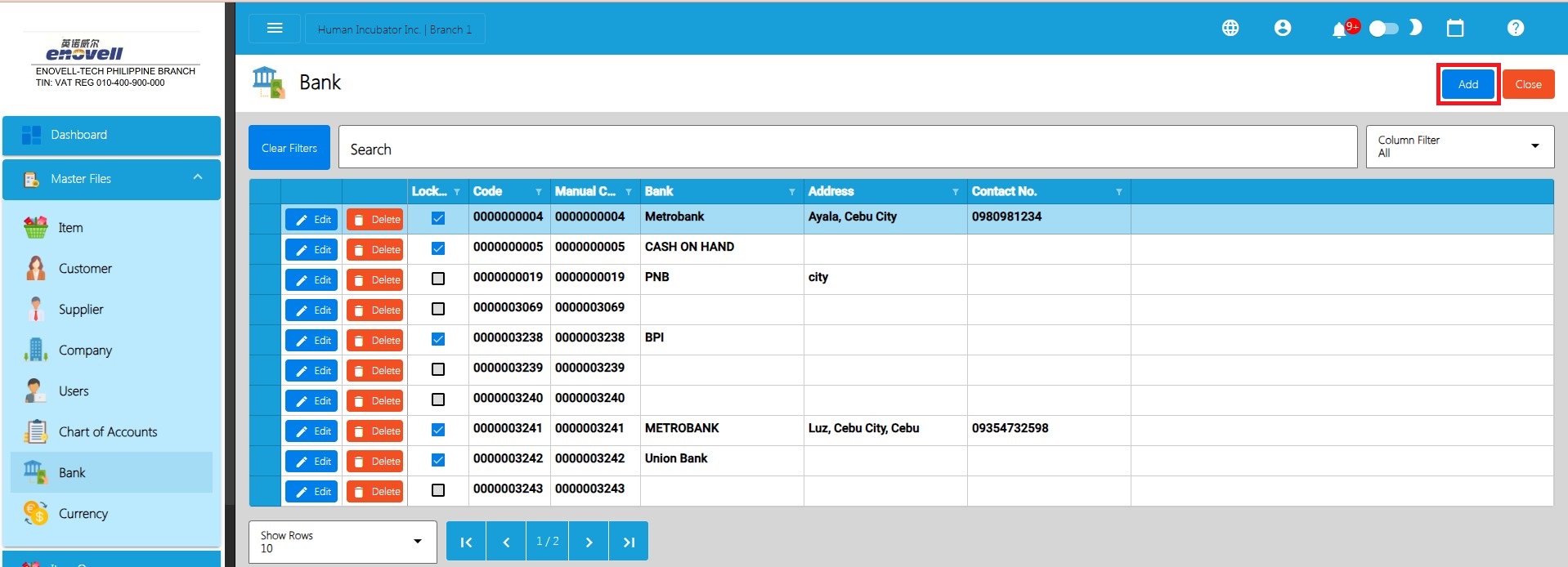Click the hamburger menu icon
Screen dimensions: 1568x567
pos(275,29)
